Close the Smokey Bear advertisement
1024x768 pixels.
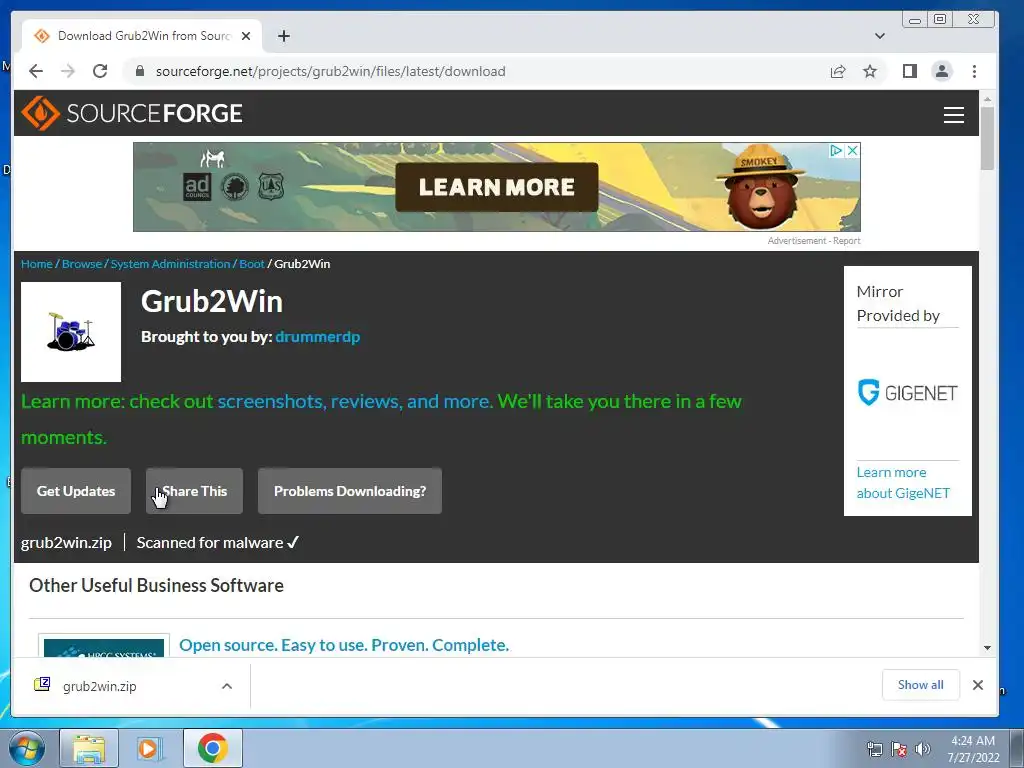852,151
